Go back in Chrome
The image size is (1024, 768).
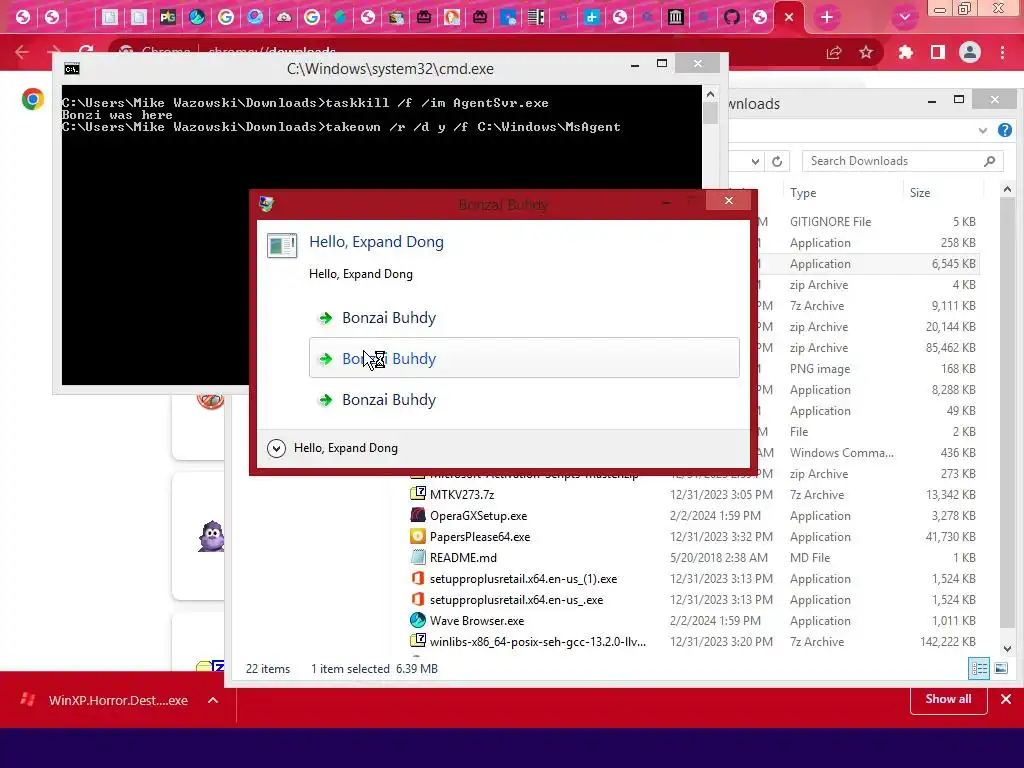click(22, 52)
